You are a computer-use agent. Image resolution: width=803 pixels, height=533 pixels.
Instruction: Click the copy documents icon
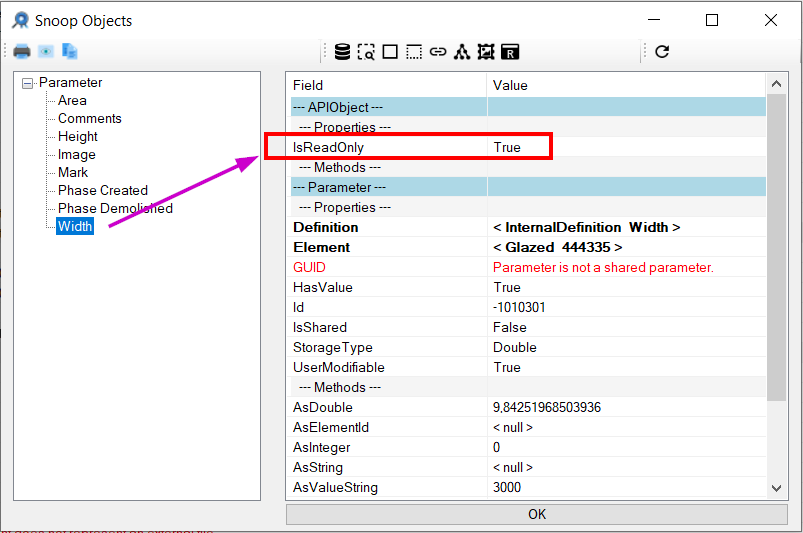coord(69,51)
